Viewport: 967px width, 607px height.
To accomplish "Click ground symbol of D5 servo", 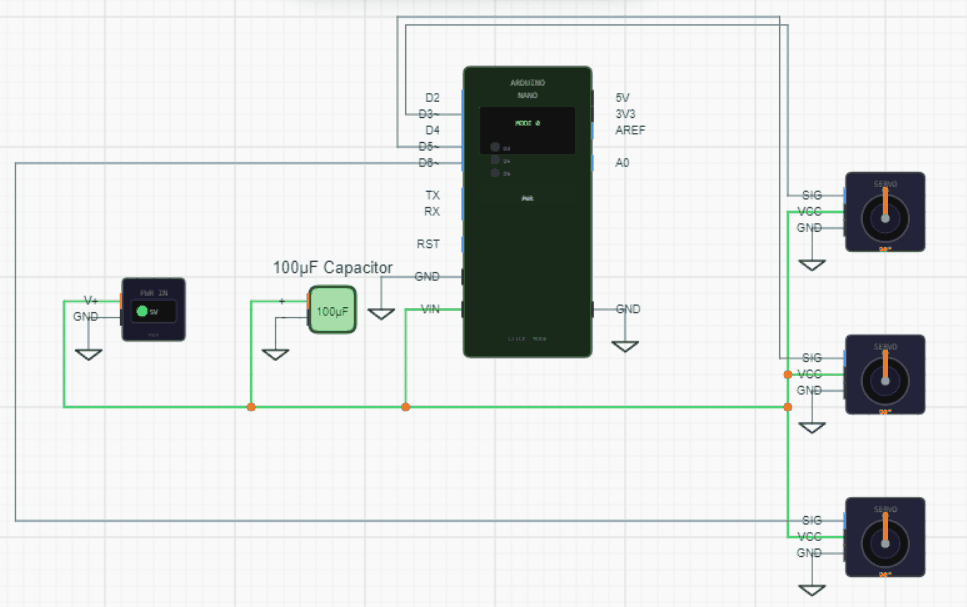I will (x=812, y=427).
